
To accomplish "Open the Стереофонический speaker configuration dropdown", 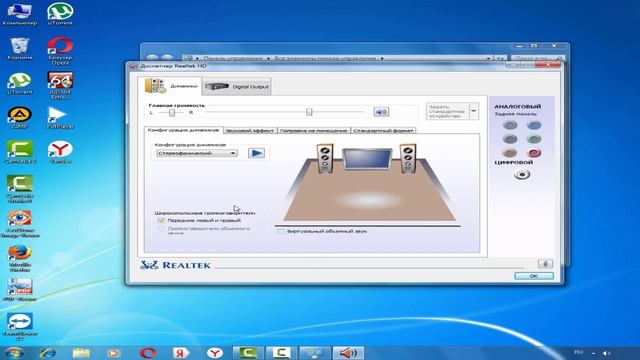I will pos(197,153).
